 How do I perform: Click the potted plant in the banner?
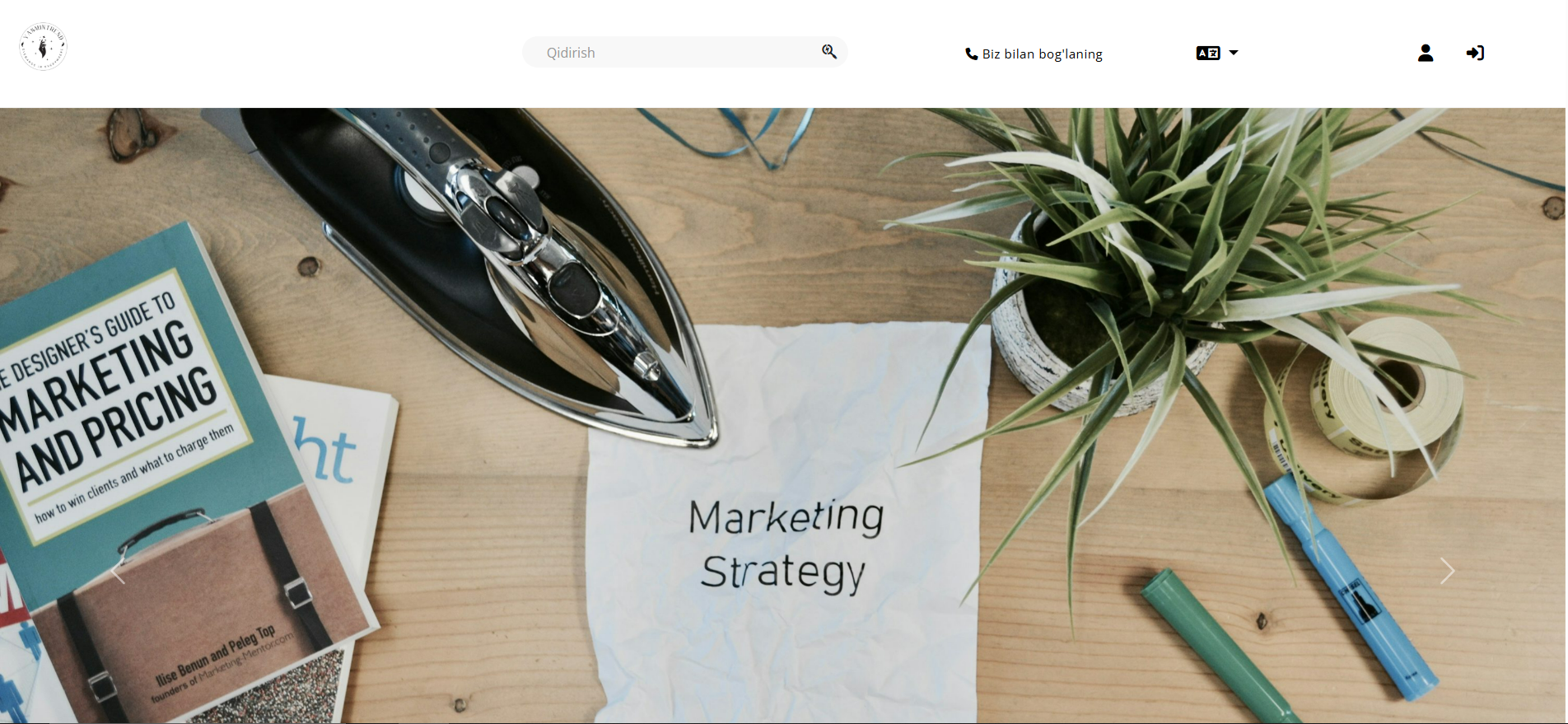1169,272
